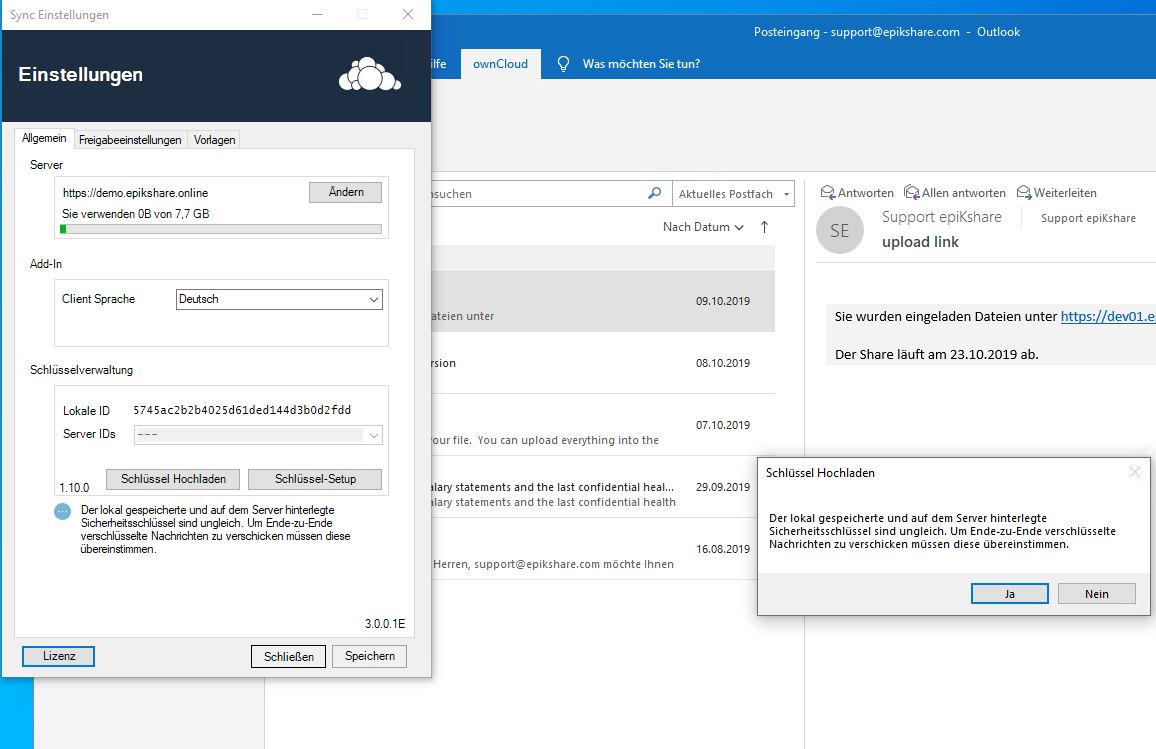Screen dimensions: 1156x749
Task: Click the Schlüssel-Setup button
Action: pos(315,479)
